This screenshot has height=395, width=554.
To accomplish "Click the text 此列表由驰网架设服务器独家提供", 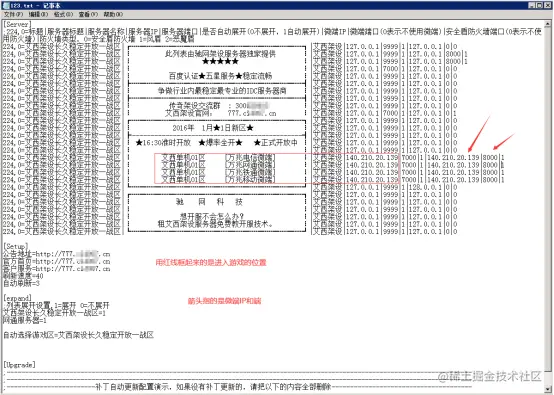I will point(220,54).
